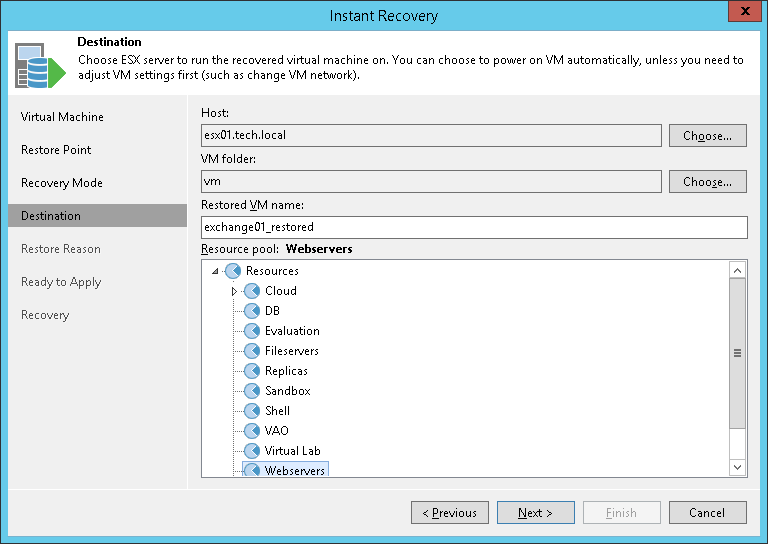Image resolution: width=768 pixels, height=544 pixels.
Task: Click the root Resources pool icon
Action: click(233, 271)
